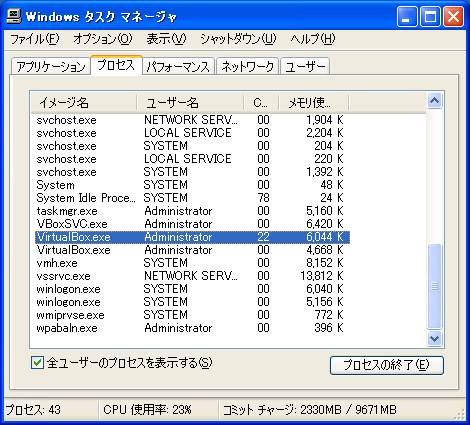Sort by the メモリ使用量 column header
Viewport: 470px width, 425px height.
pyautogui.click(x=313, y=103)
